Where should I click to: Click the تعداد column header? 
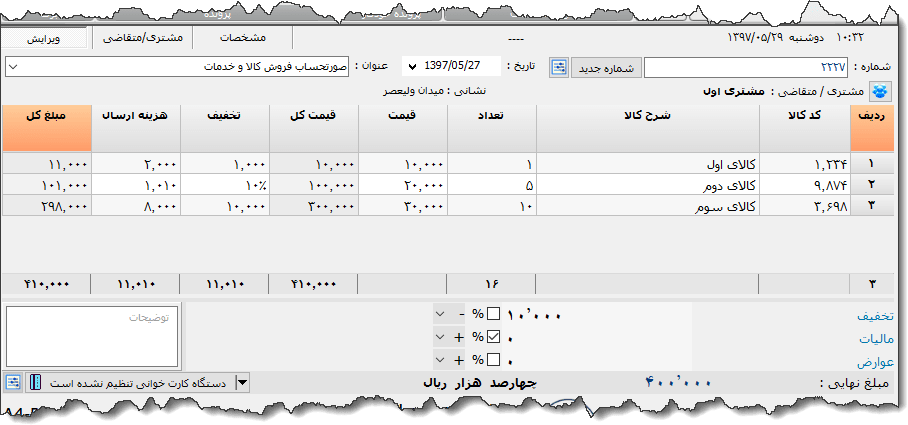492,128
